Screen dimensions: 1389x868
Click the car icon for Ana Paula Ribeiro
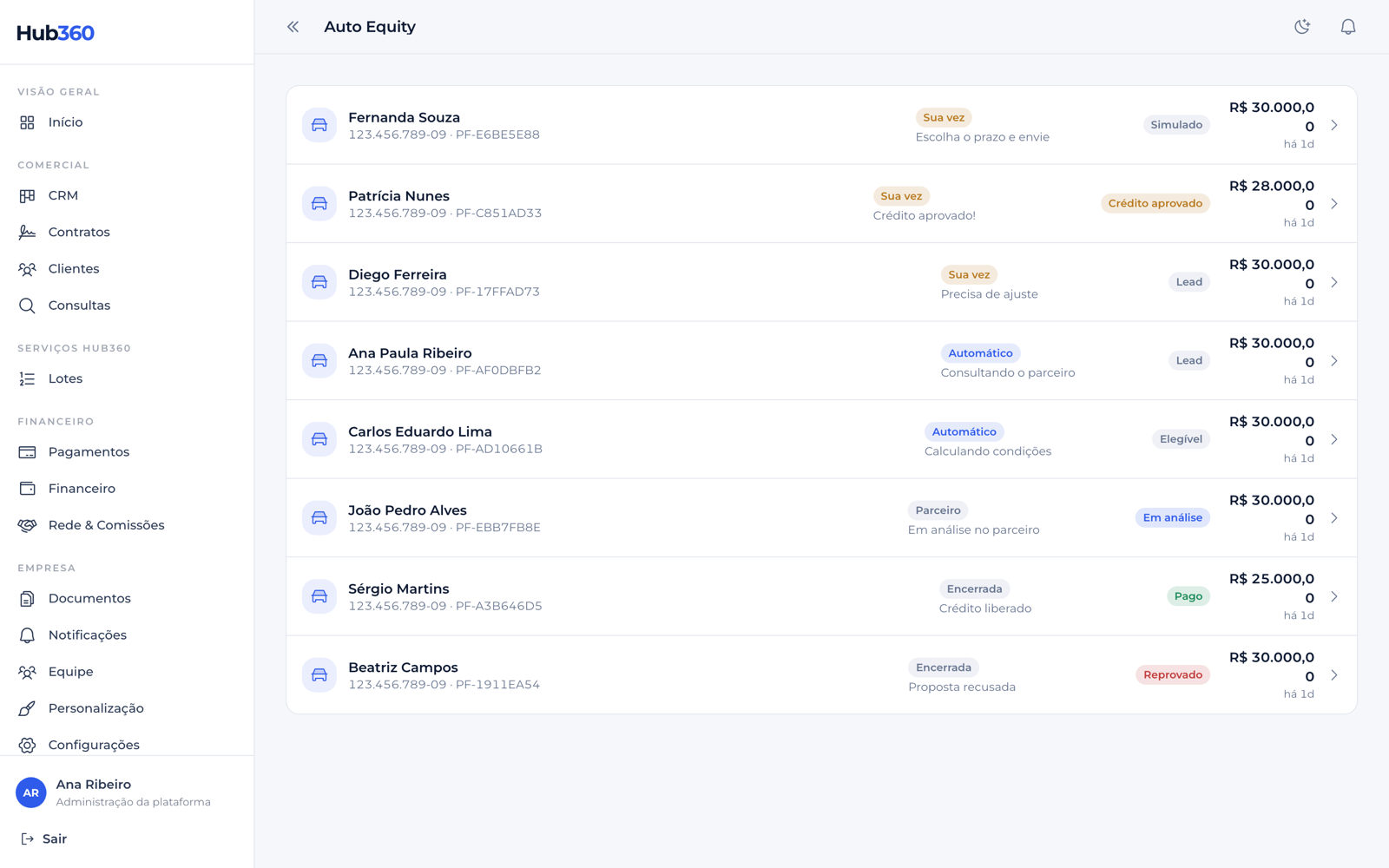[319, 361]
